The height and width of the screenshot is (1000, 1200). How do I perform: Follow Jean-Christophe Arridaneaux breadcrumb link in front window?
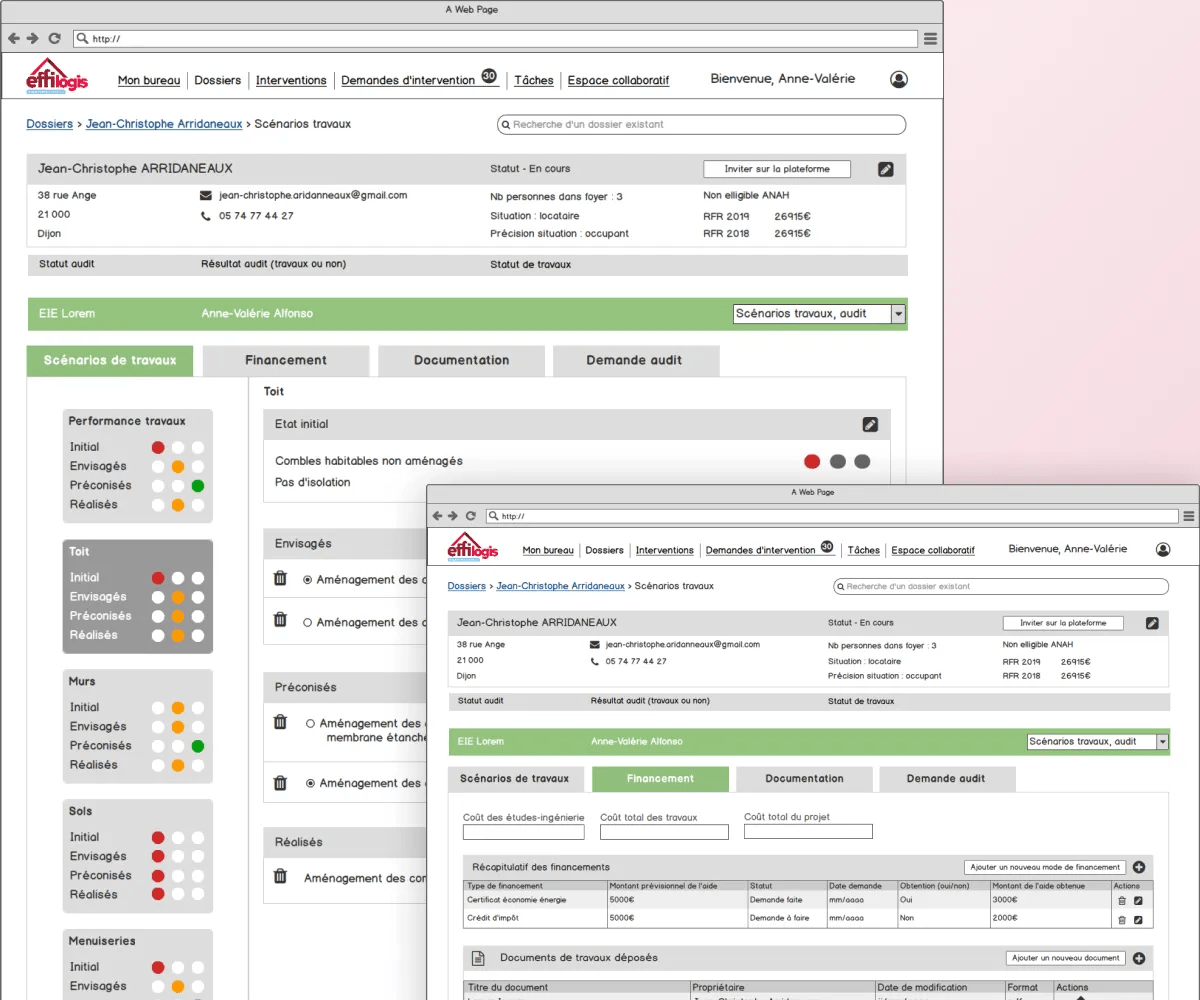pyautogui.click(x=560, y=586)
